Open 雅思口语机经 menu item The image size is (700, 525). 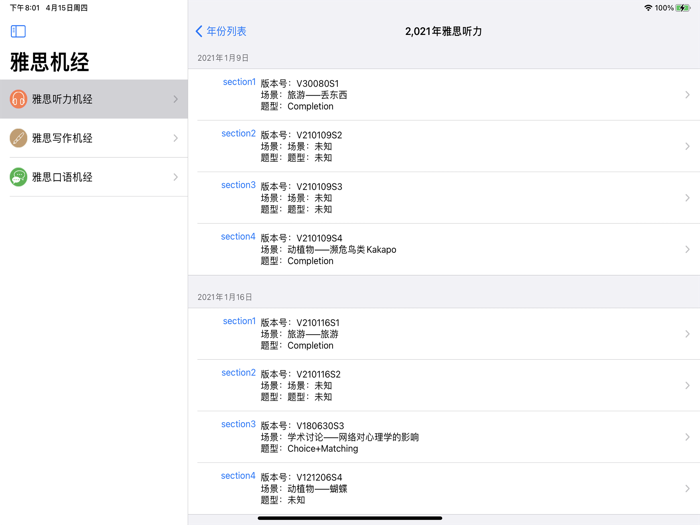(x=94, y=177)
